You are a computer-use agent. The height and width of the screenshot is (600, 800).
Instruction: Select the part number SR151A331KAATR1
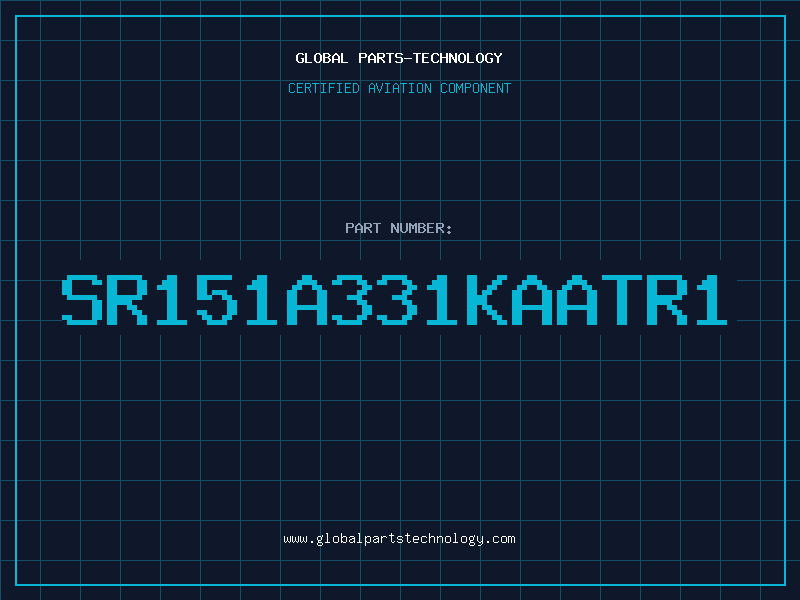click(394, 300)
